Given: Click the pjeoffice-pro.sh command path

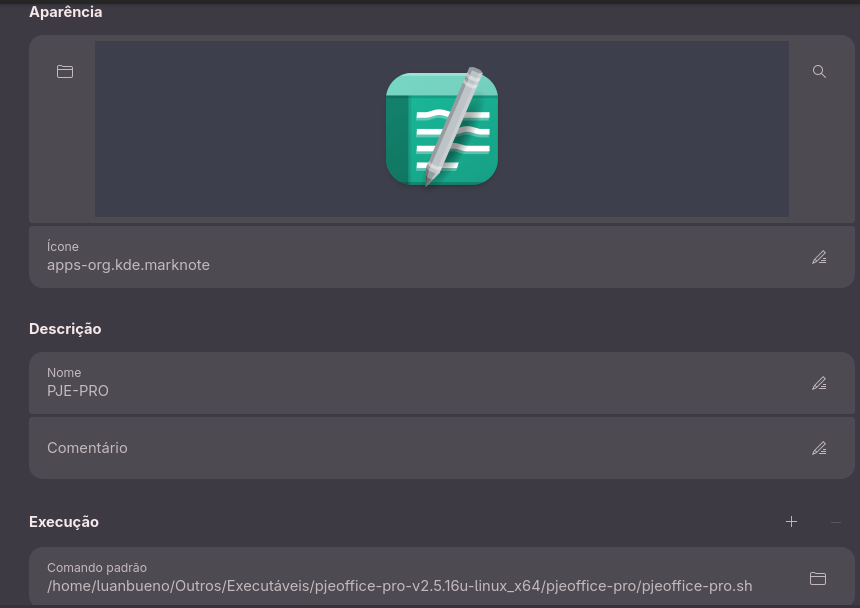Looking at the screenshot, I should pos(399,586).
